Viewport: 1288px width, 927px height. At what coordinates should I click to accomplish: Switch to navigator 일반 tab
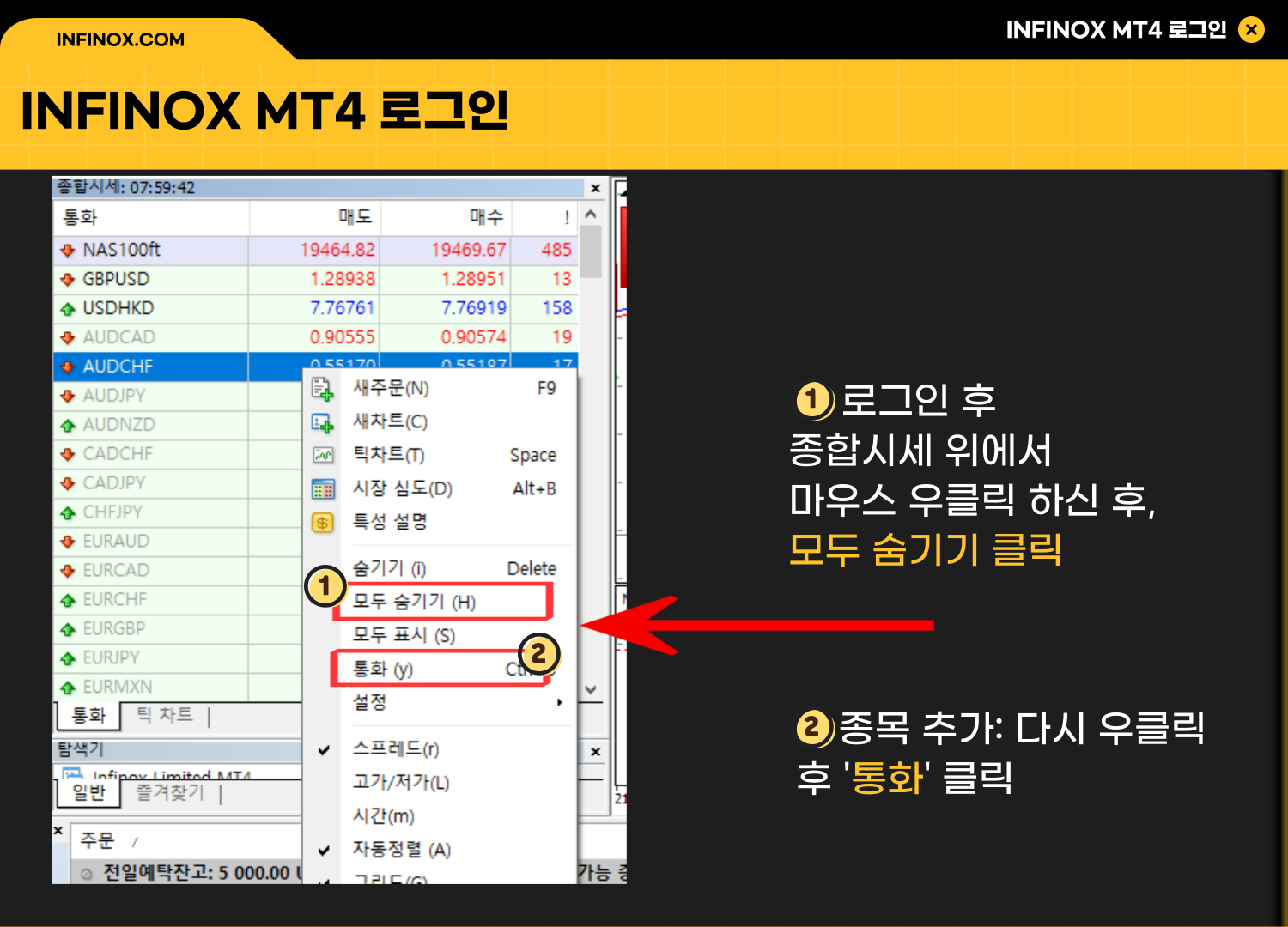click(88, 793)
